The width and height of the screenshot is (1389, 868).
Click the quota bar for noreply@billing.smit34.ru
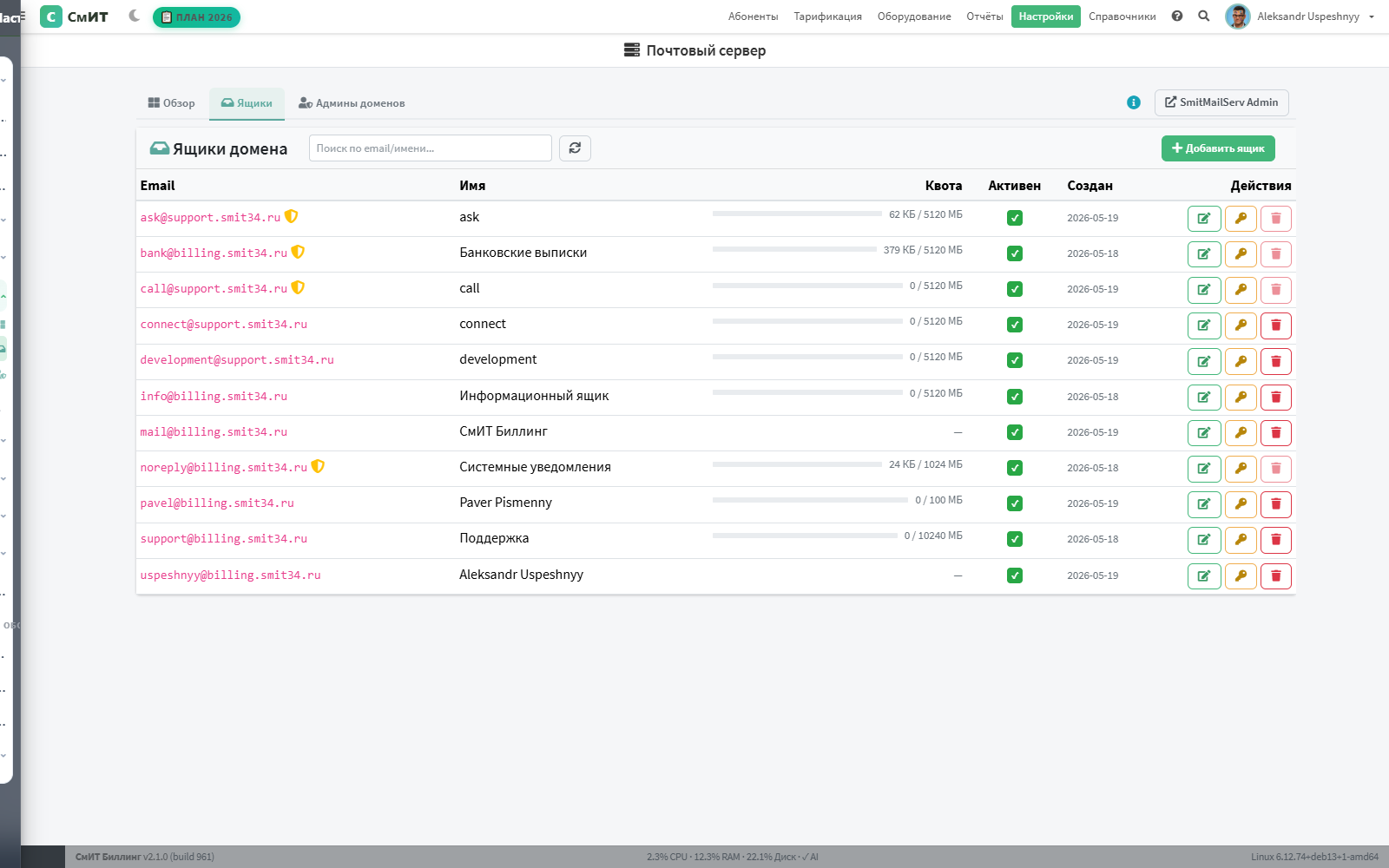point(797,464)
